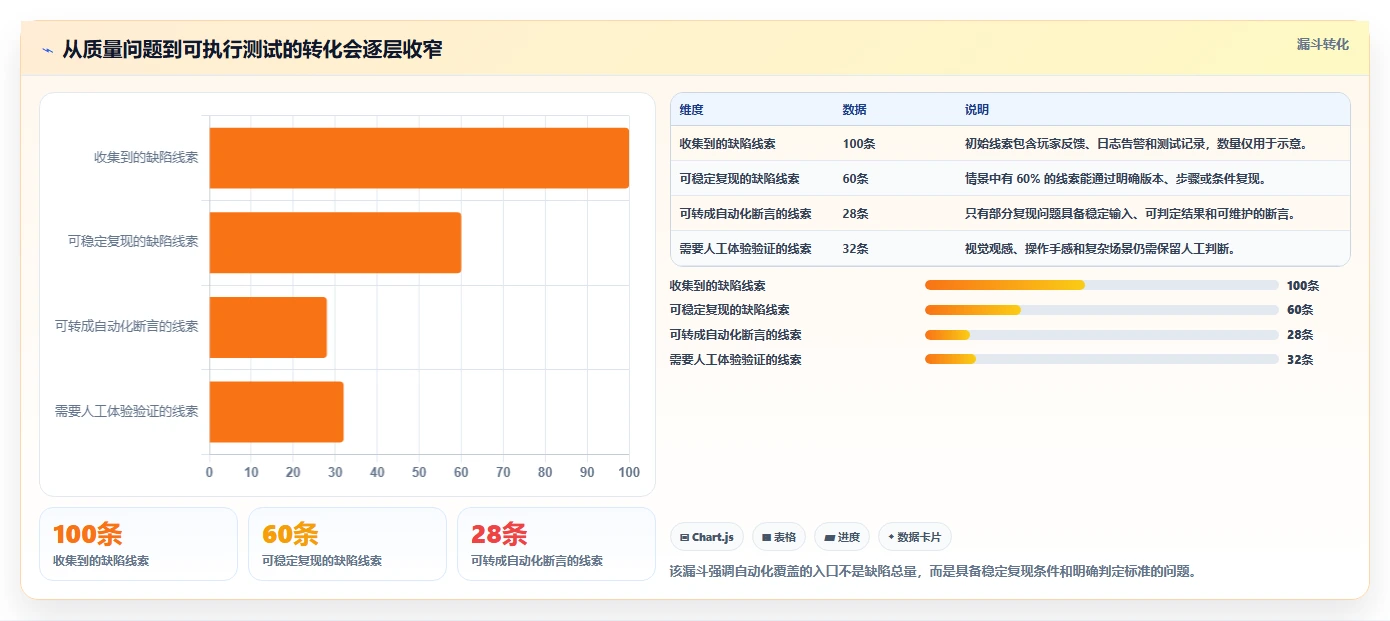This screenshot has height=621, width=1390.
Task: Click the 32条 progress bar for 人工体验验证
Action: coord(1101,359)
